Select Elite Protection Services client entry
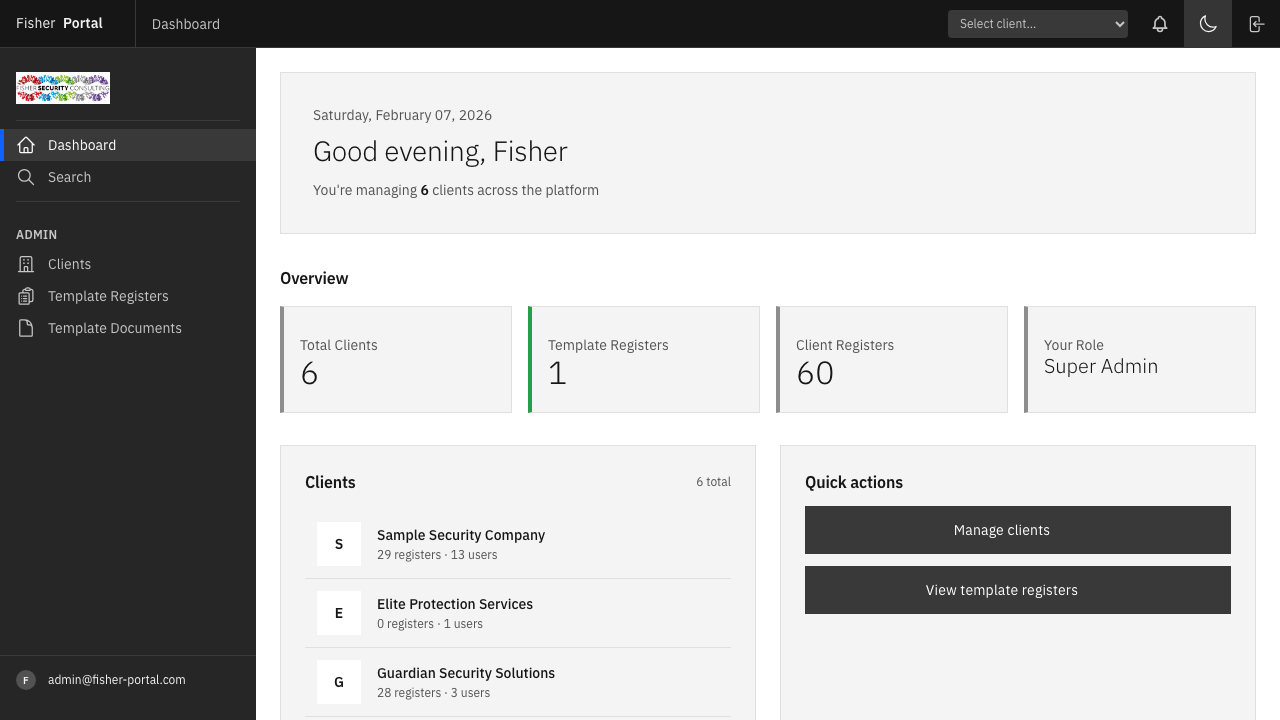The image size is (1280, 720). point(455,604)
